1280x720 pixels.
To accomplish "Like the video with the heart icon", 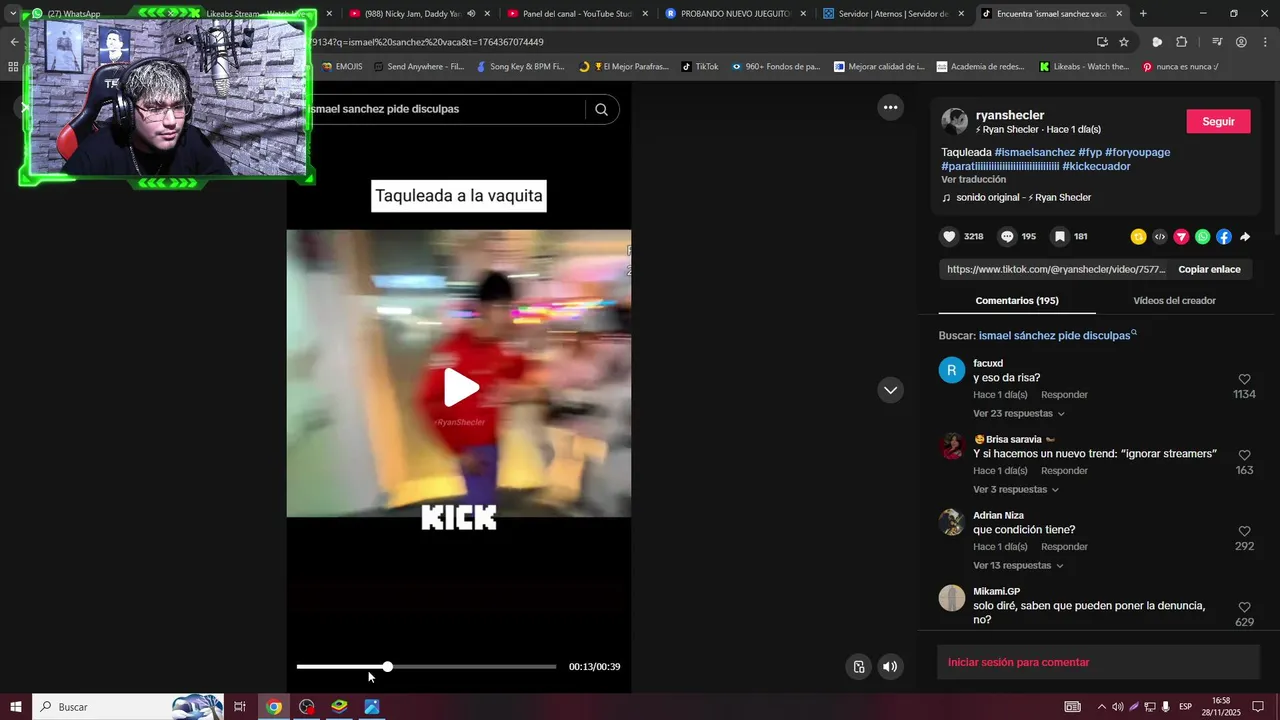I will click(949, 237).
